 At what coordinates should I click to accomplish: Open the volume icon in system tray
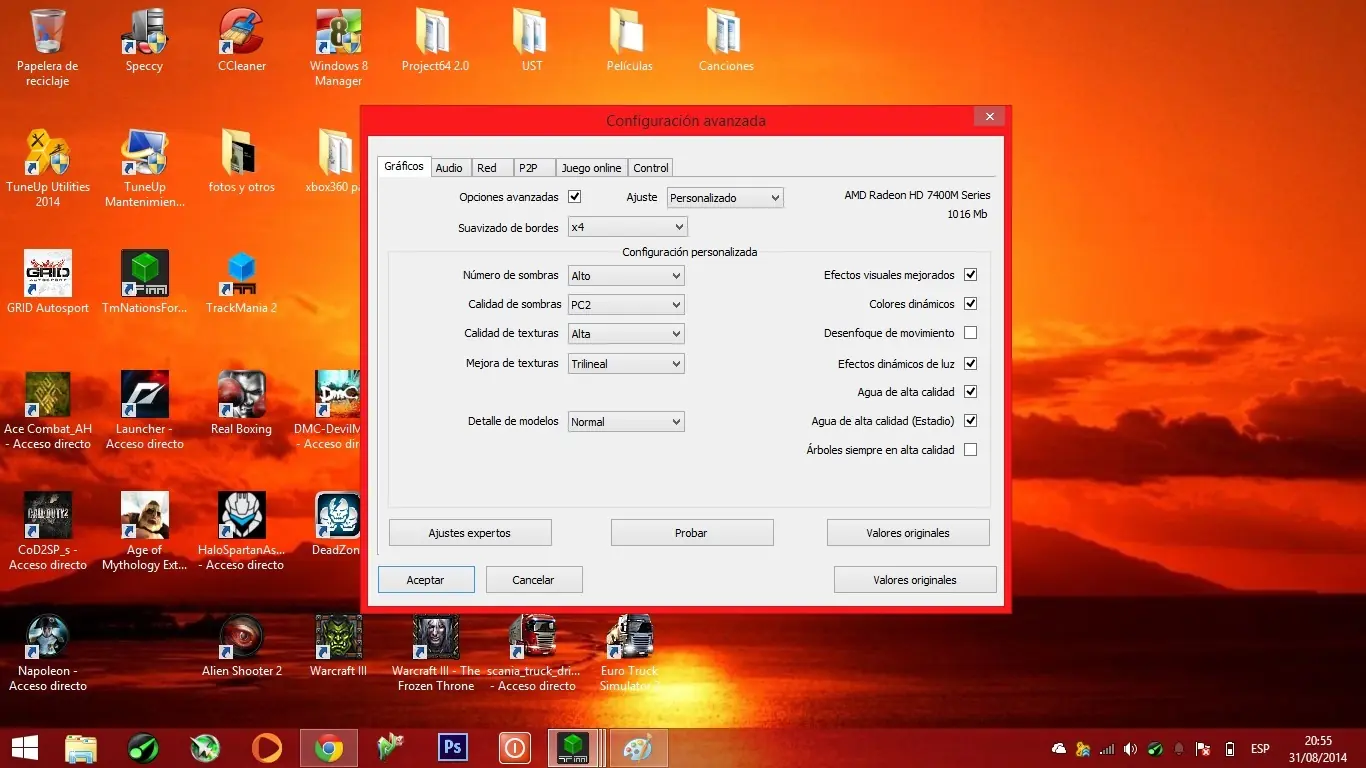(x=1130, y=749)
